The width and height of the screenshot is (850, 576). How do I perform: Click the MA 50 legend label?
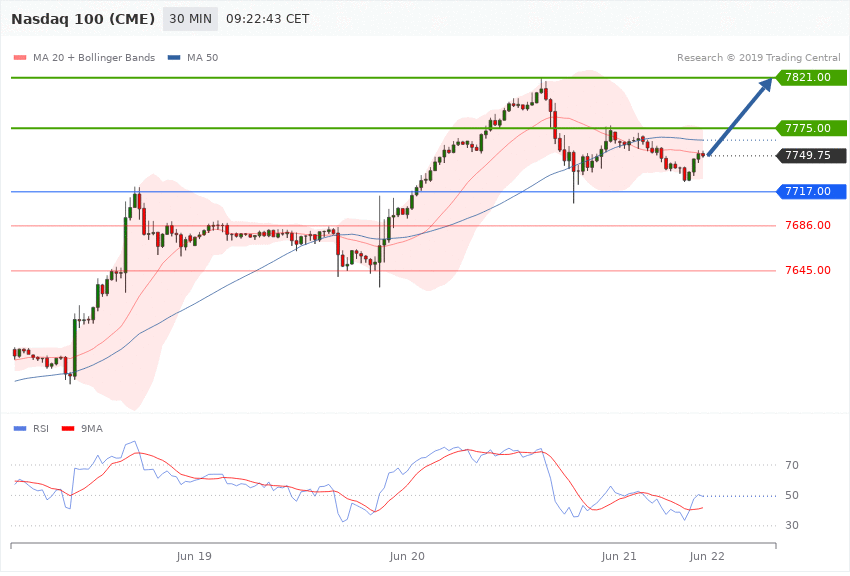pyautogui.click(x=202, y=57)
